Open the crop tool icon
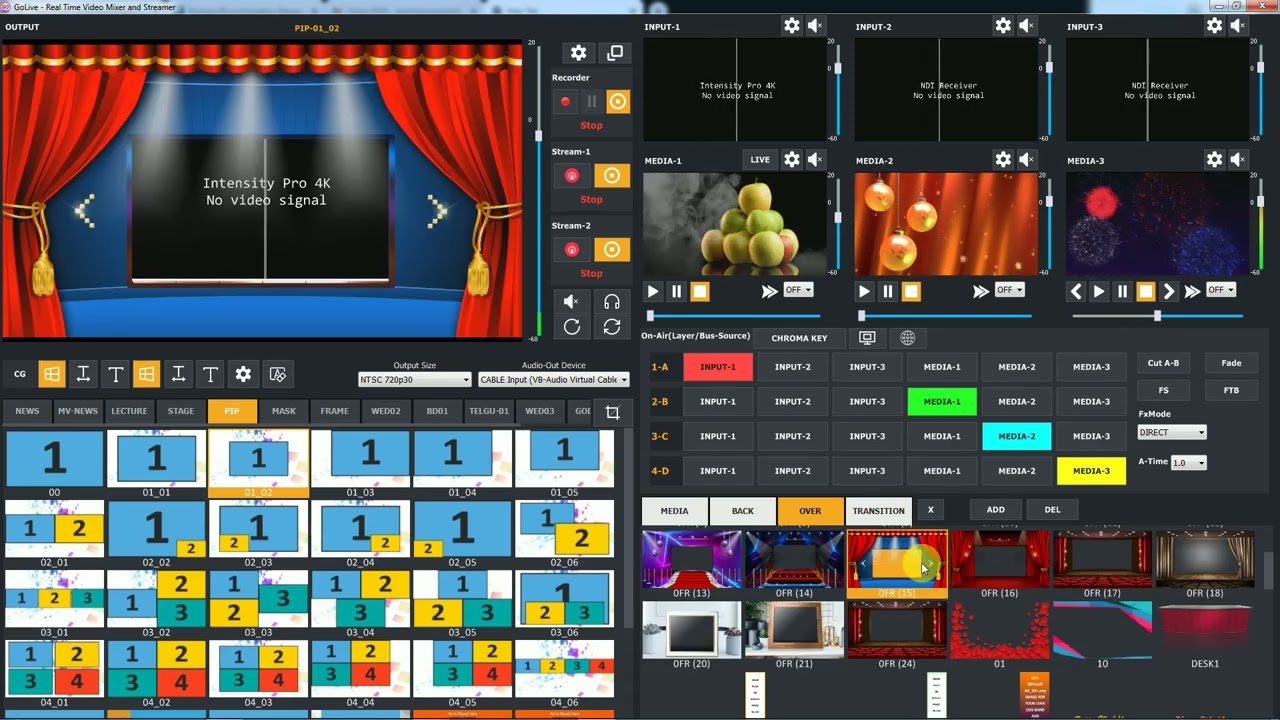 (613, 412)
